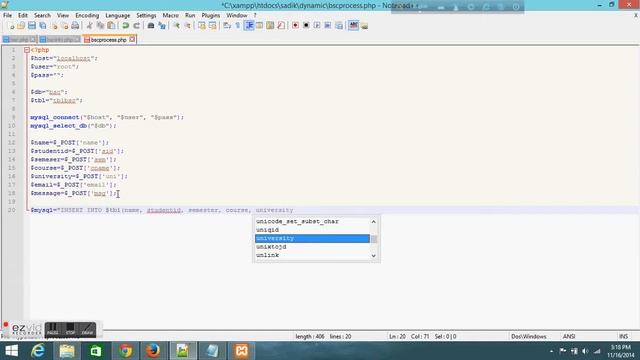This screenshot has width=640, height=360.
Task: Click the Zoom In toolbar icon
Action: pos(176,26)
